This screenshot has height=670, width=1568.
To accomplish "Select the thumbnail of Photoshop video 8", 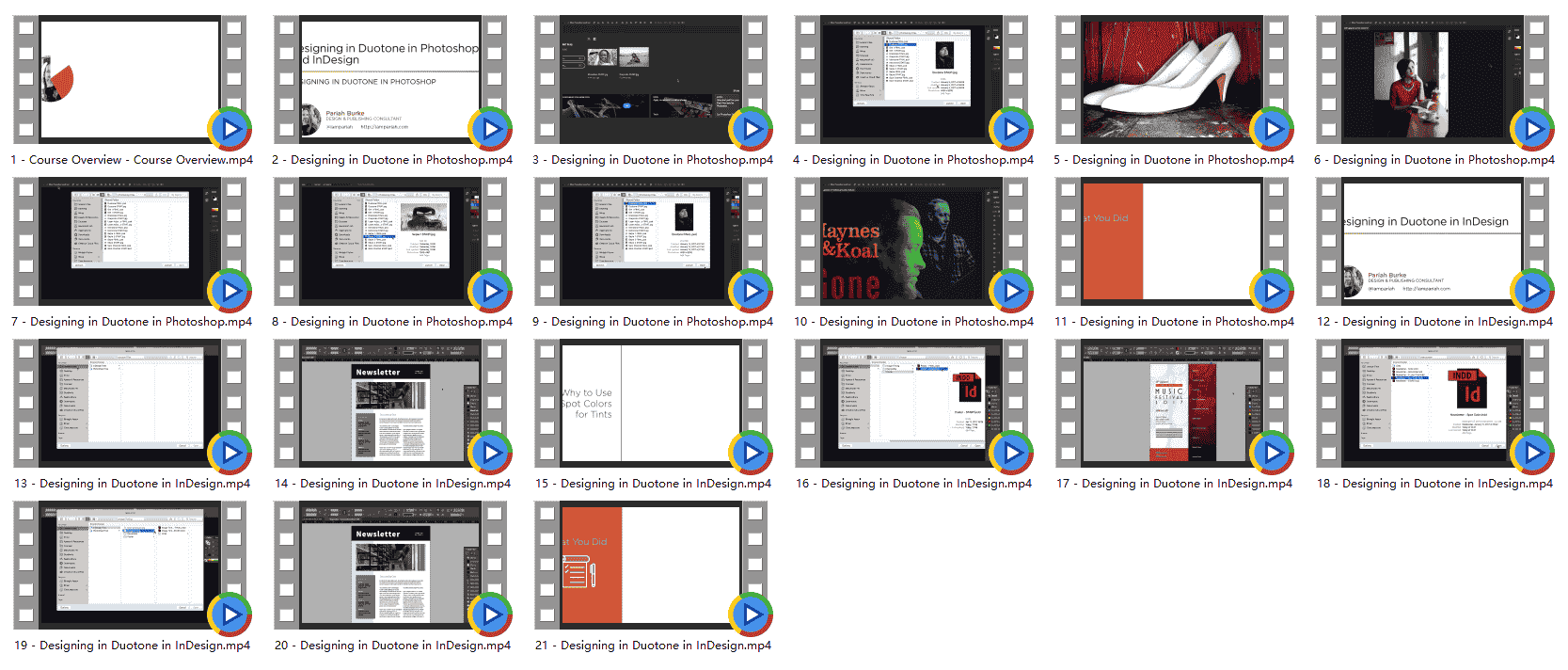I will 390,241.
